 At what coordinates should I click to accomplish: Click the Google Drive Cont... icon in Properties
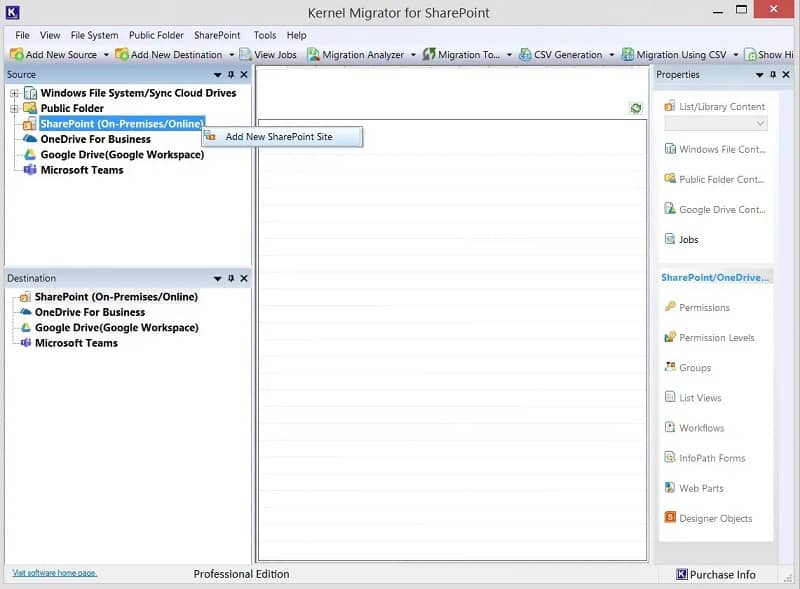670,208
